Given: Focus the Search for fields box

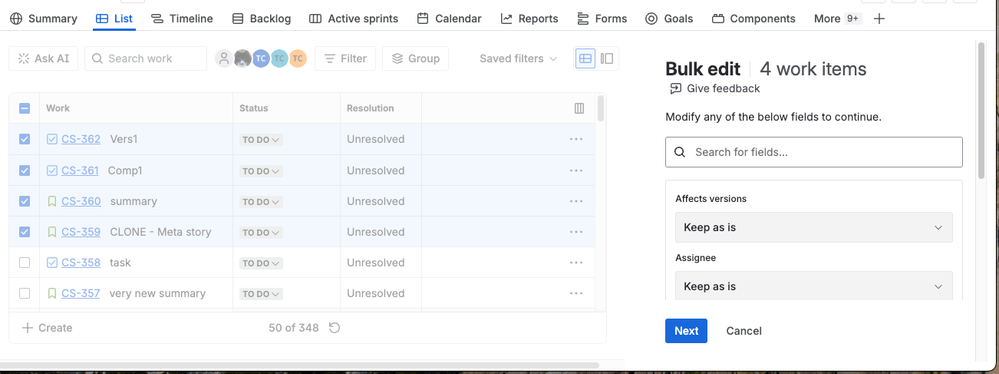Looking at the screenshot, I should tap(814, 152).
